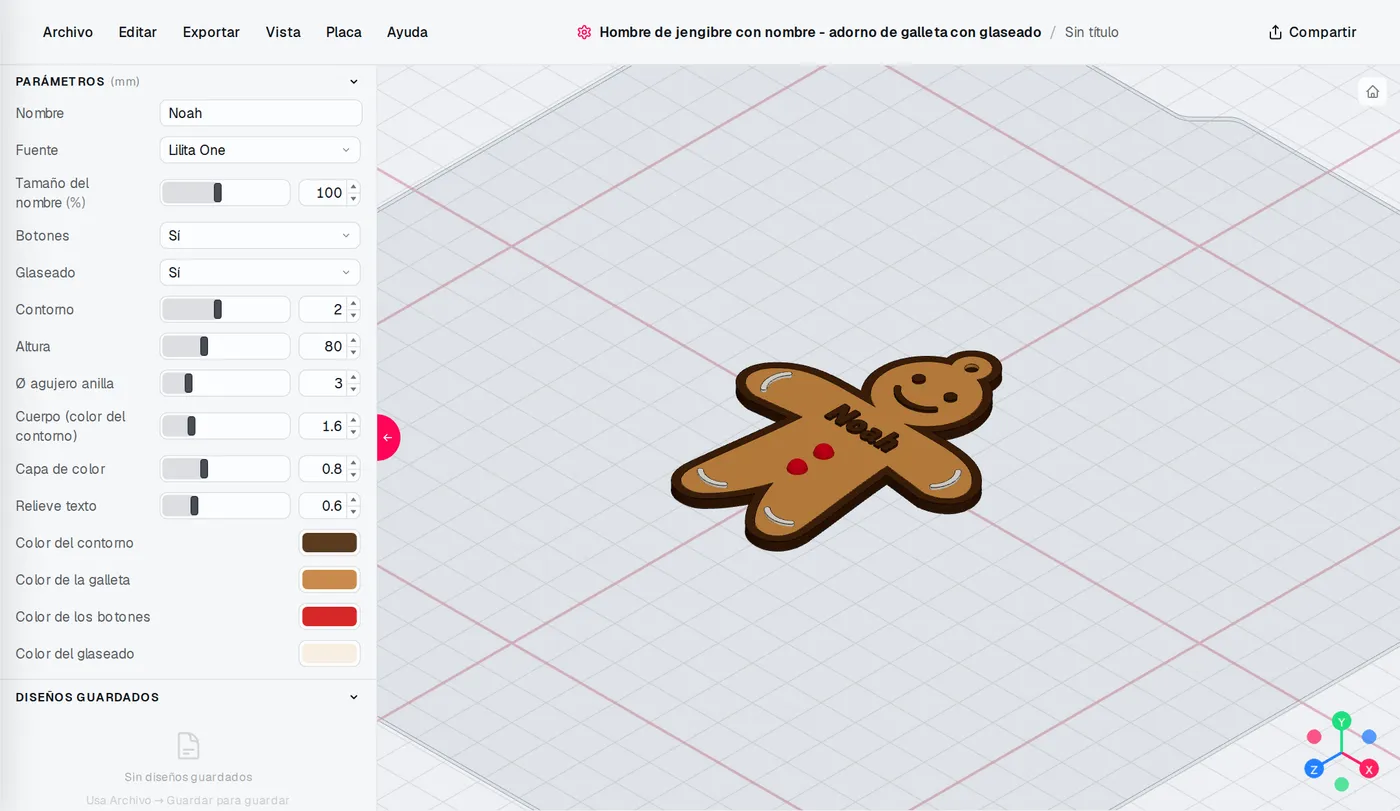Viewport: 1400px width, 811px height.
Task: Increase Altura value with up stepper arrow
Action: (x=353, y=341)
